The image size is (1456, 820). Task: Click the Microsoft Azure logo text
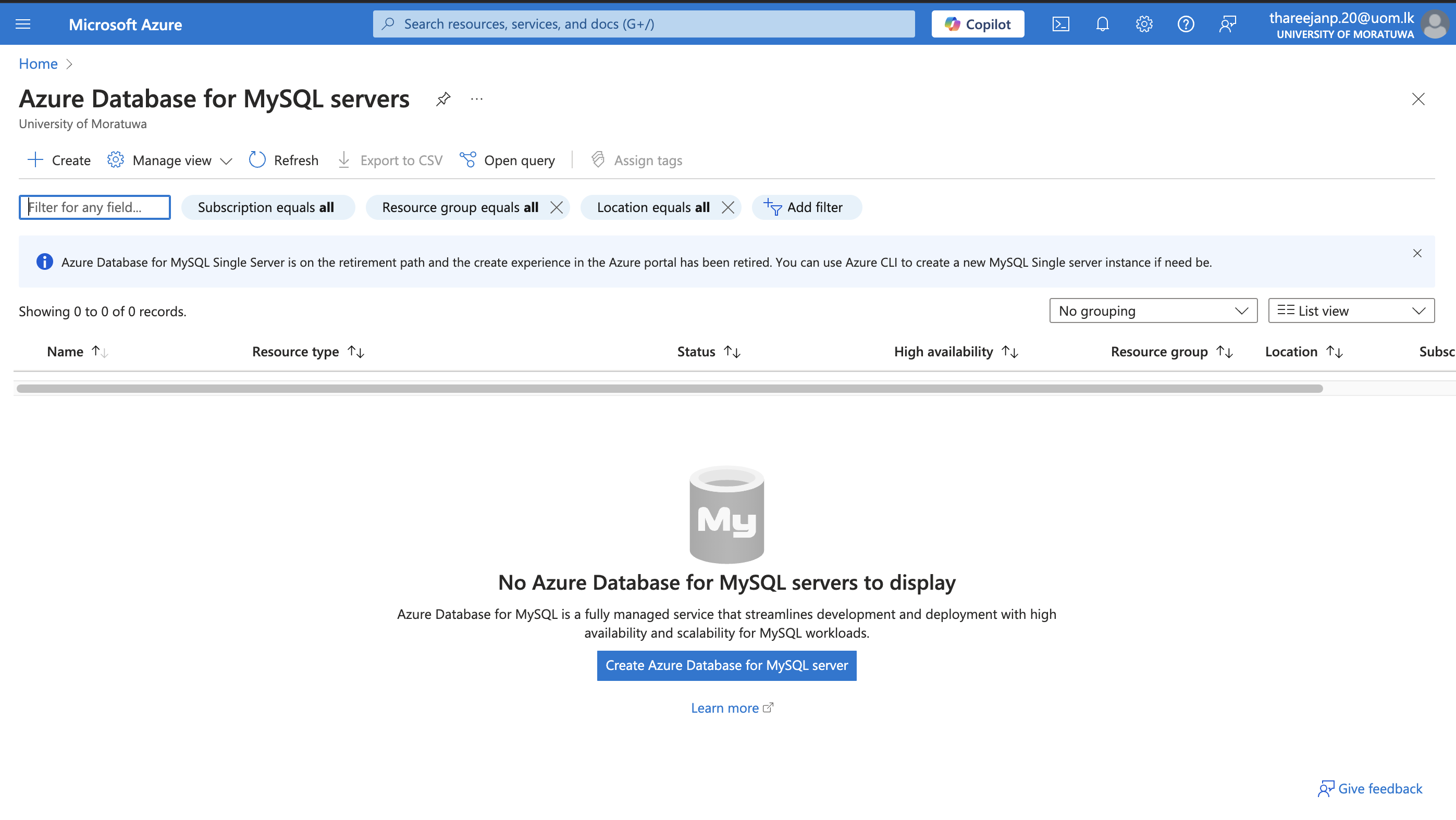click(x=126, y=24)
